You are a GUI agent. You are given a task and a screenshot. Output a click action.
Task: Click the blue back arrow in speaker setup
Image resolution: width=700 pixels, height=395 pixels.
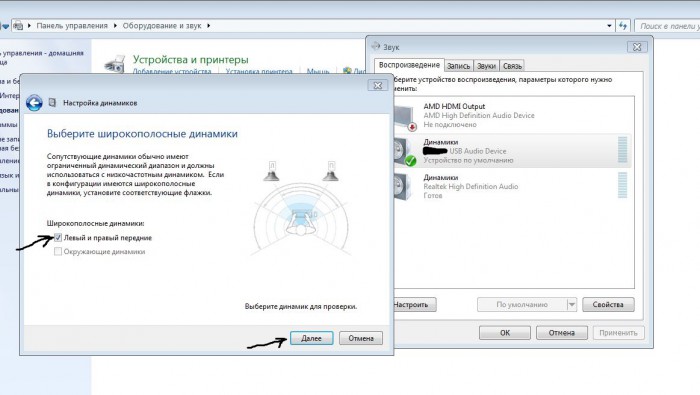(34, 103)
